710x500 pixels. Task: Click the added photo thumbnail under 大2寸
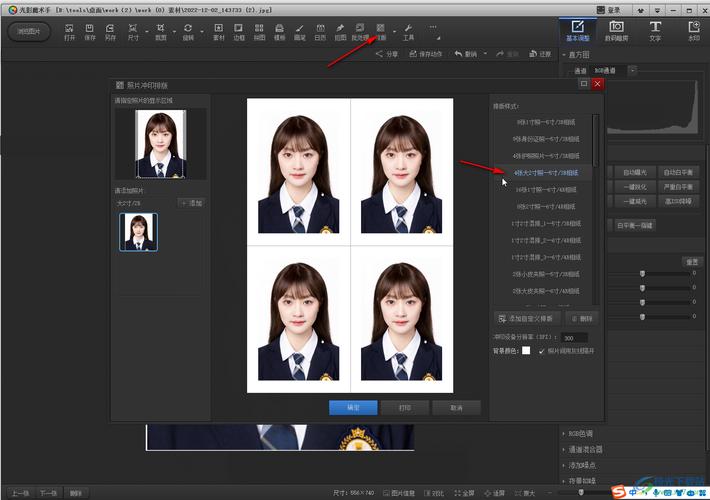point(138,232)
